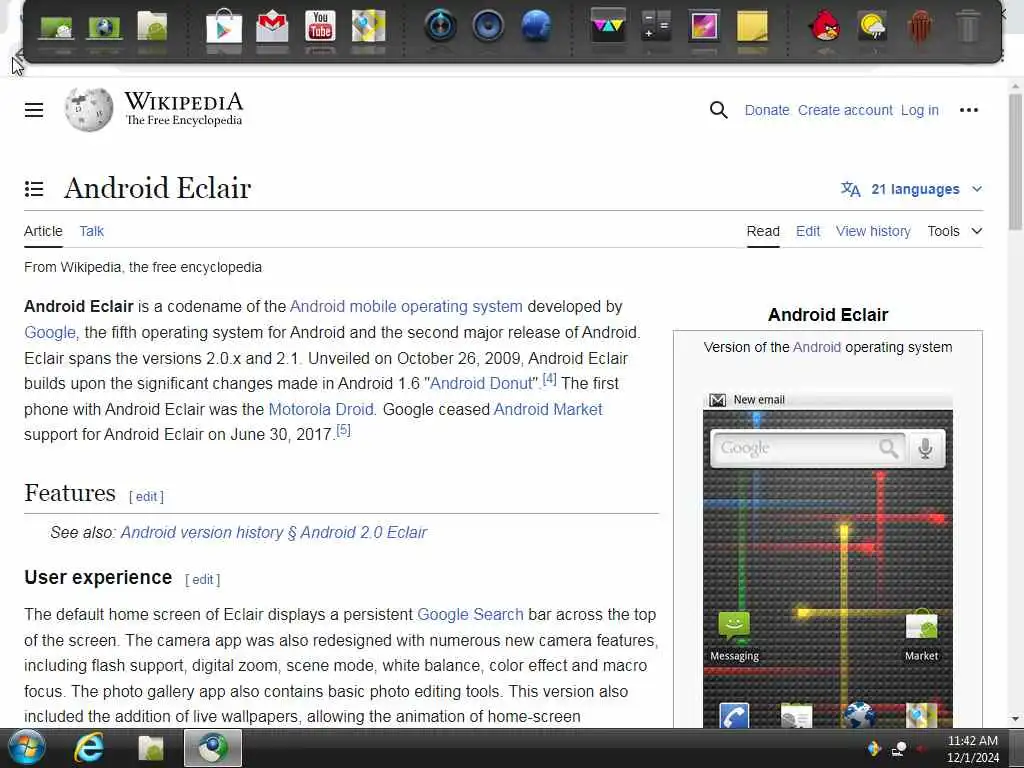Open the personal tools ellipsis menu

click(969, 110)
